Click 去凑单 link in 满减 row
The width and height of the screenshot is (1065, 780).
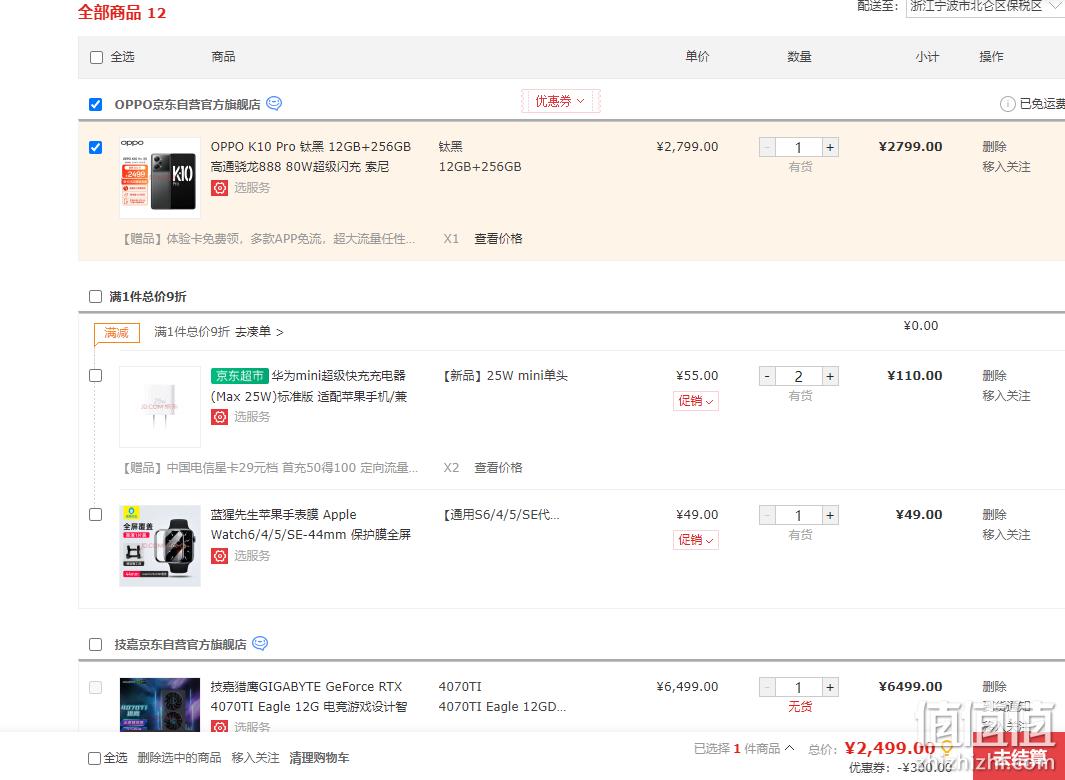[259, 332]
